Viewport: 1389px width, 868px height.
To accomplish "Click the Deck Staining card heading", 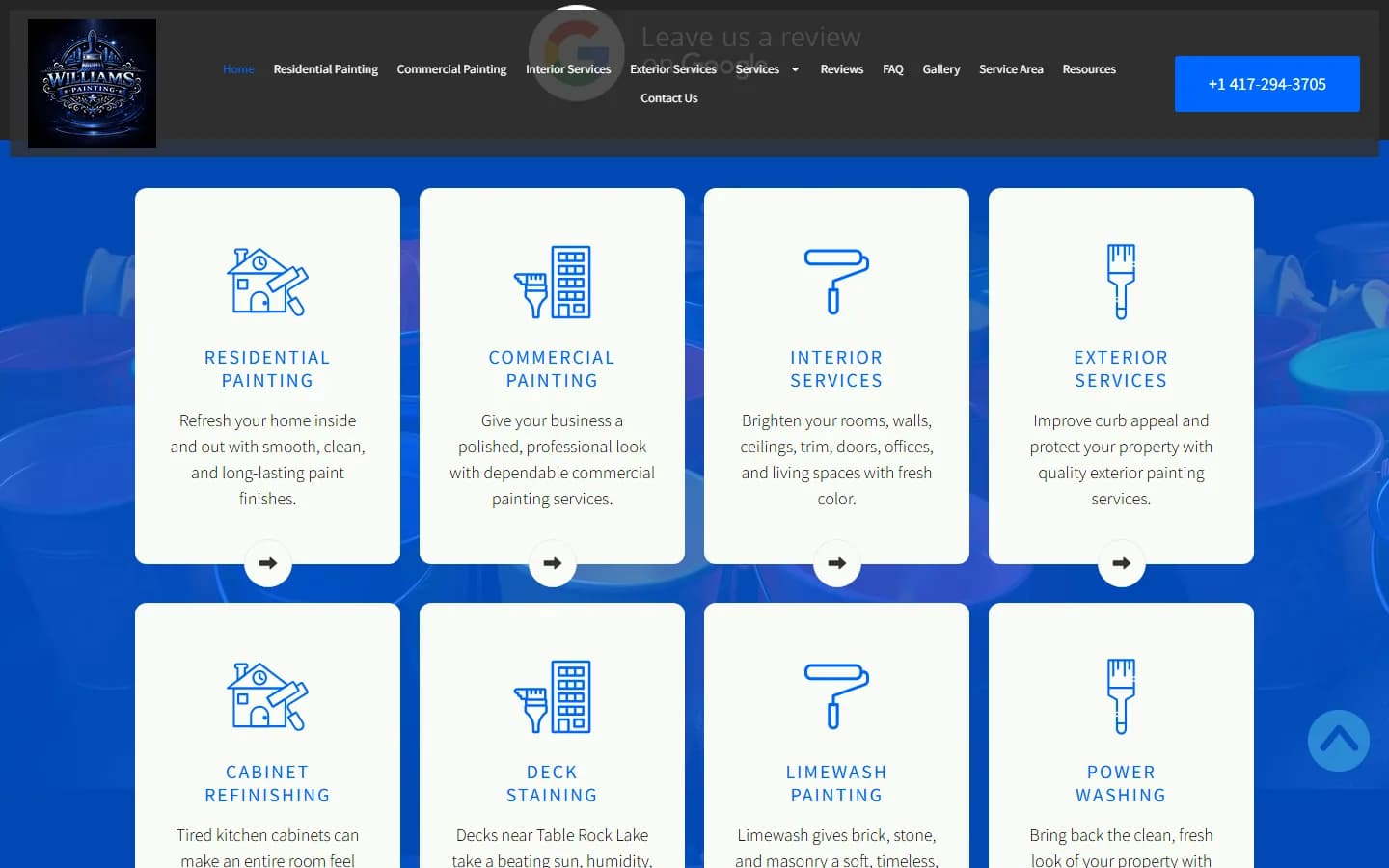I will [x=552, y=784].
